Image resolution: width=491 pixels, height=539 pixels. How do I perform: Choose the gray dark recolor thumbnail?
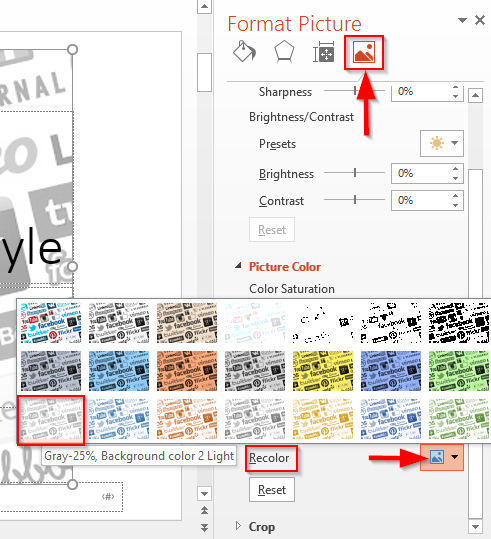255,371
